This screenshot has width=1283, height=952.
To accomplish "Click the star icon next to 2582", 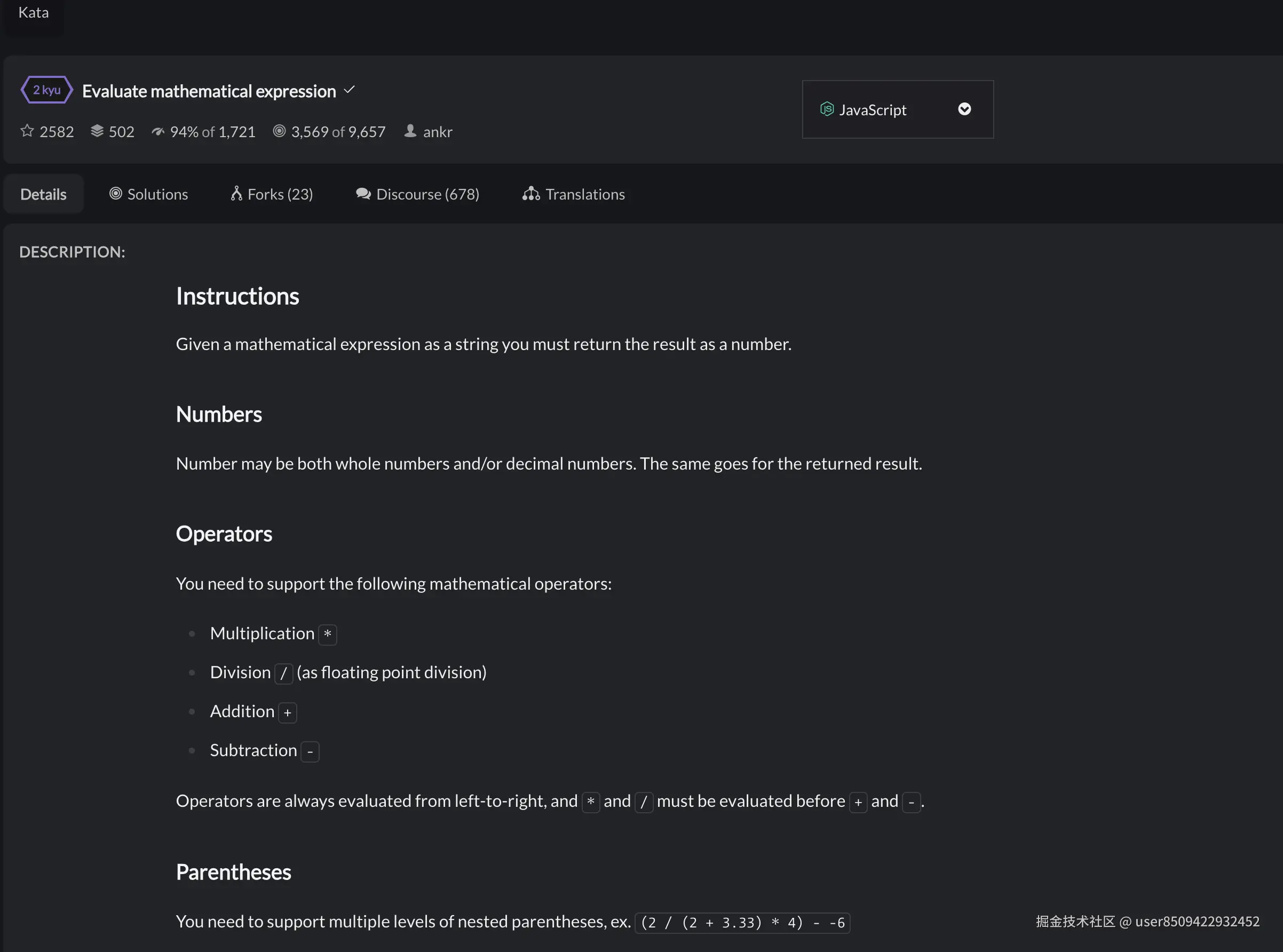I will point(27,131).
